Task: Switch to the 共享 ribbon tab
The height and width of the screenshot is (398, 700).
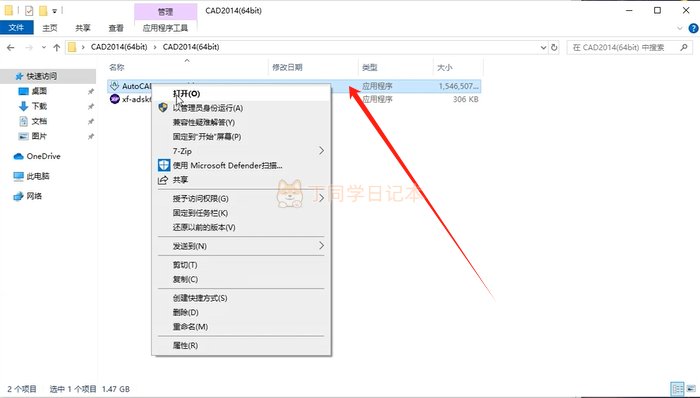Action: 83,28
